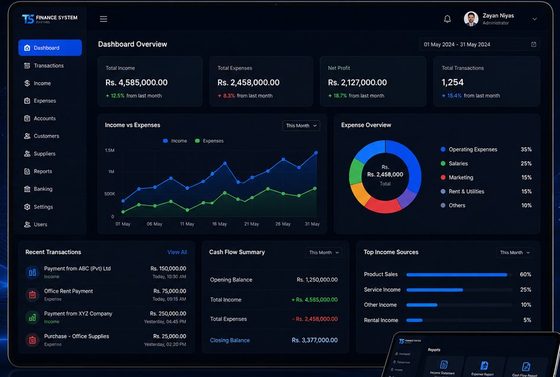This screenshot has height=377, width=560.
Task: Click the Marketing red legend dot
Action: (x=443, y=177)
